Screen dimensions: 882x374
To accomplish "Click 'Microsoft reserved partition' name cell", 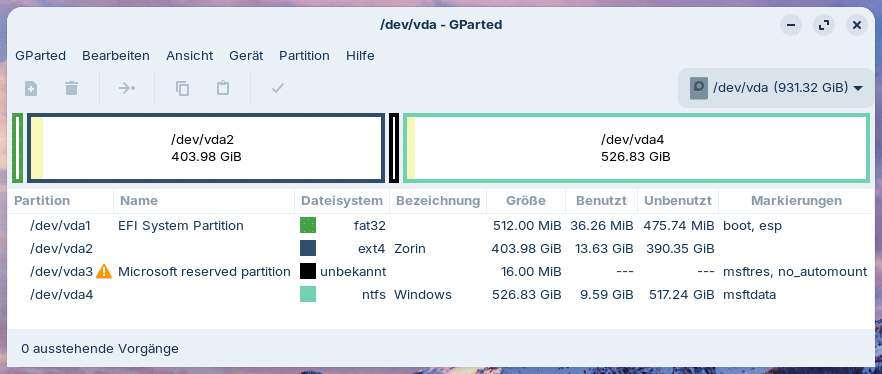I will click(204, 272).
